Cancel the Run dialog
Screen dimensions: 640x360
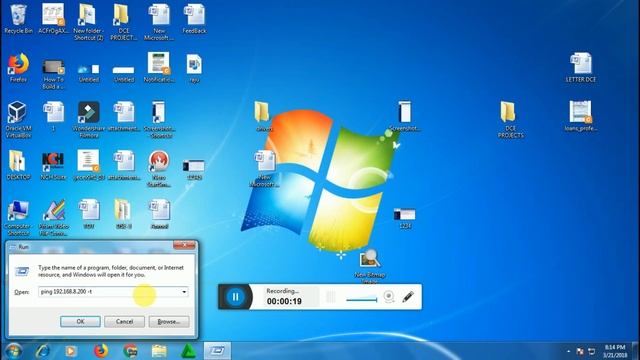click(x=124, y=322)
